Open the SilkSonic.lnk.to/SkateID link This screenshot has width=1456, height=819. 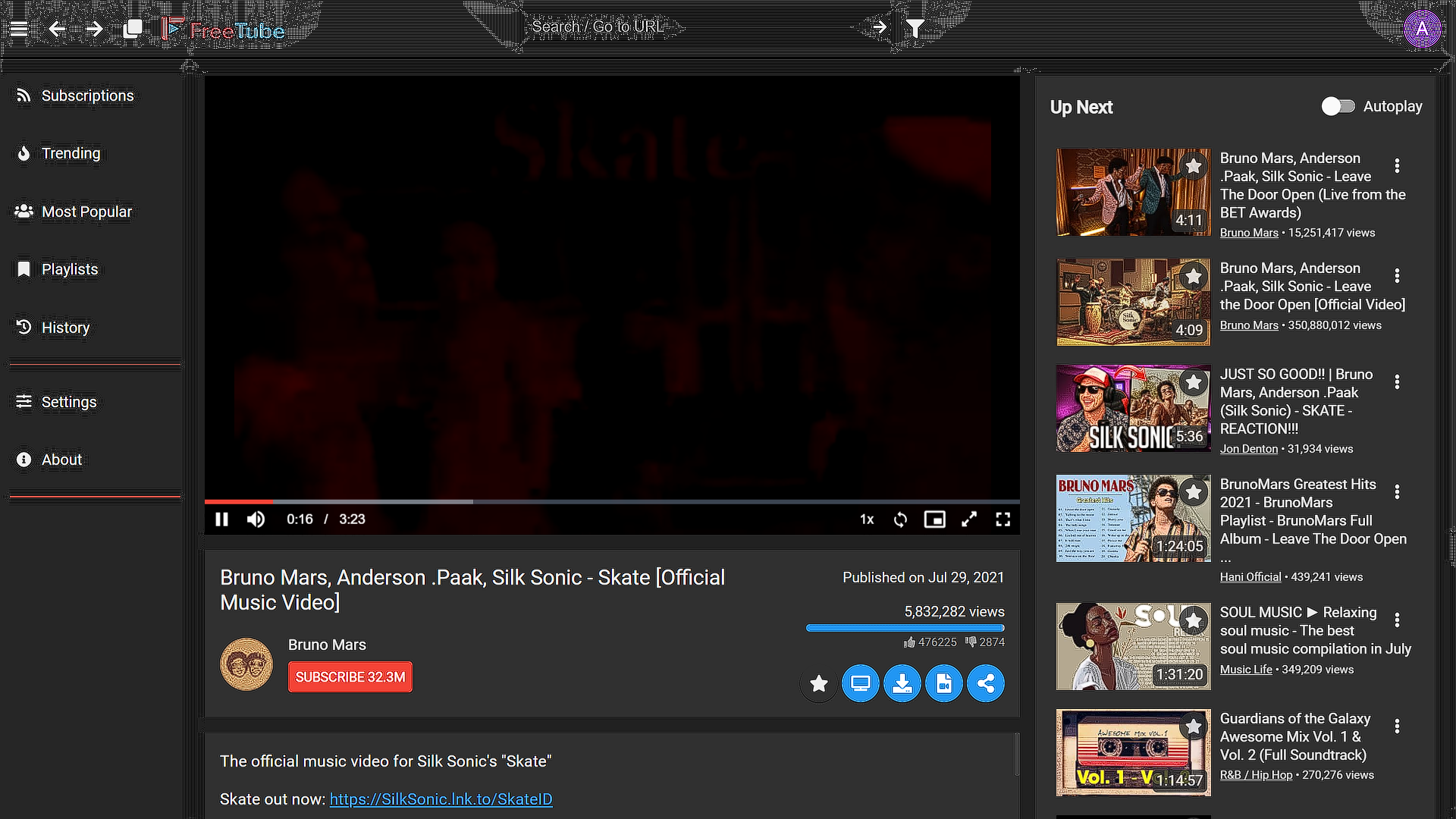click(x=441, y=799)
